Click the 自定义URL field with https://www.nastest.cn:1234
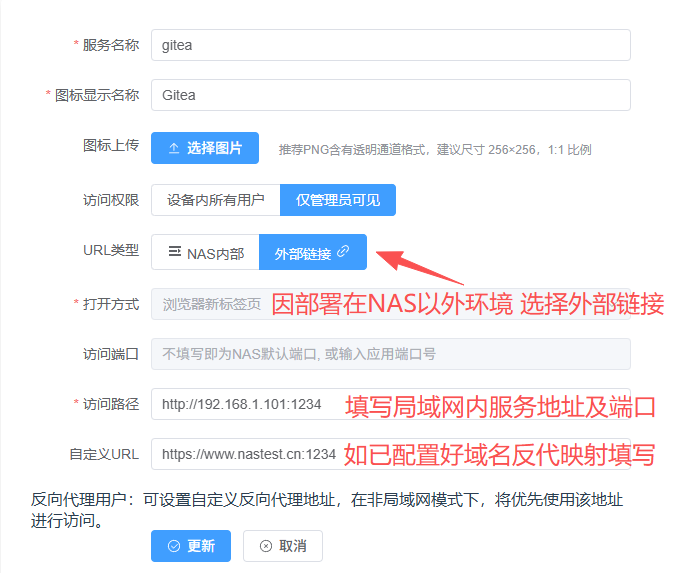 point(391,454)
